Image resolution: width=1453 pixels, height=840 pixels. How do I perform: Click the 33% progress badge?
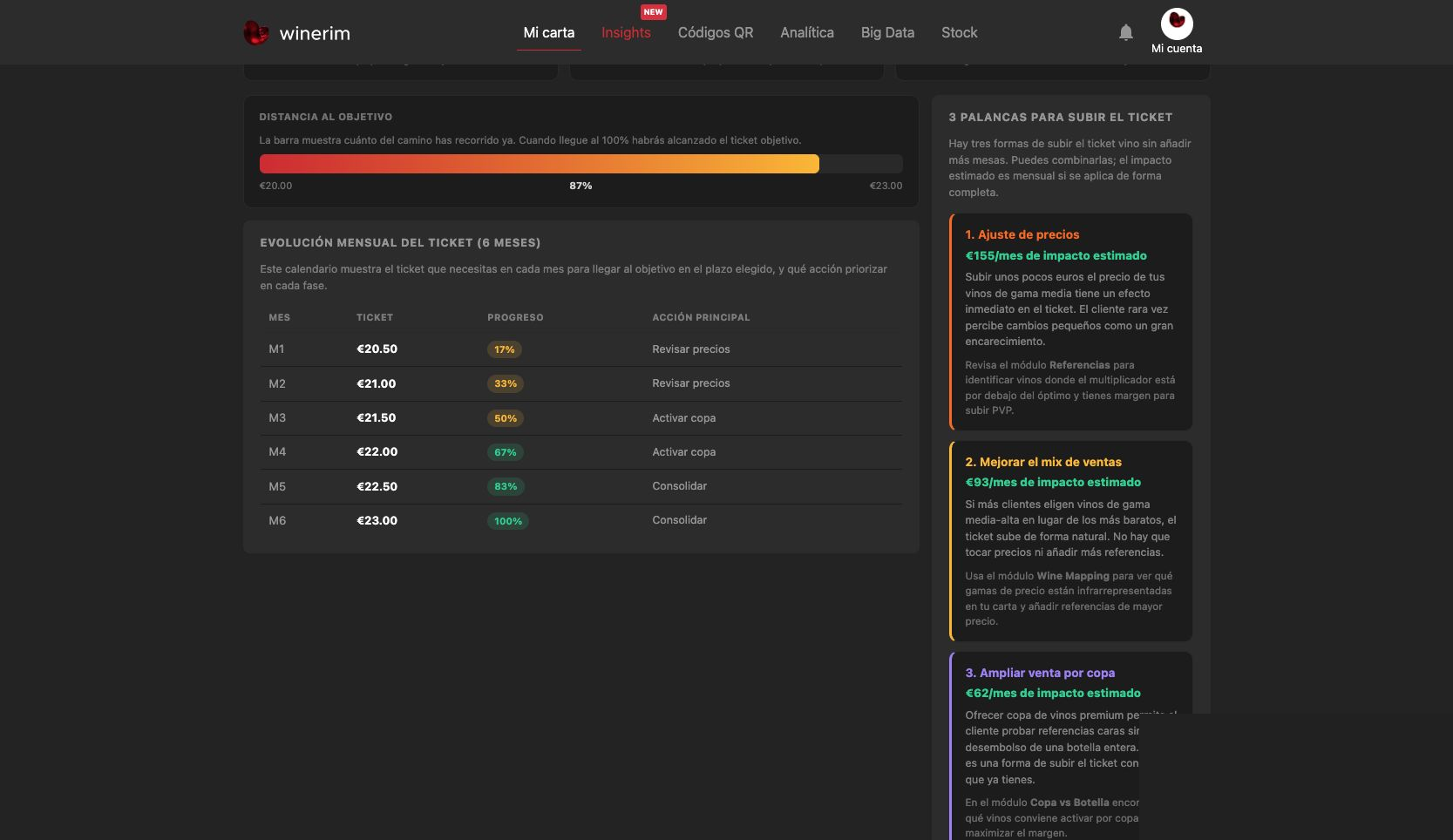(506, 383)
